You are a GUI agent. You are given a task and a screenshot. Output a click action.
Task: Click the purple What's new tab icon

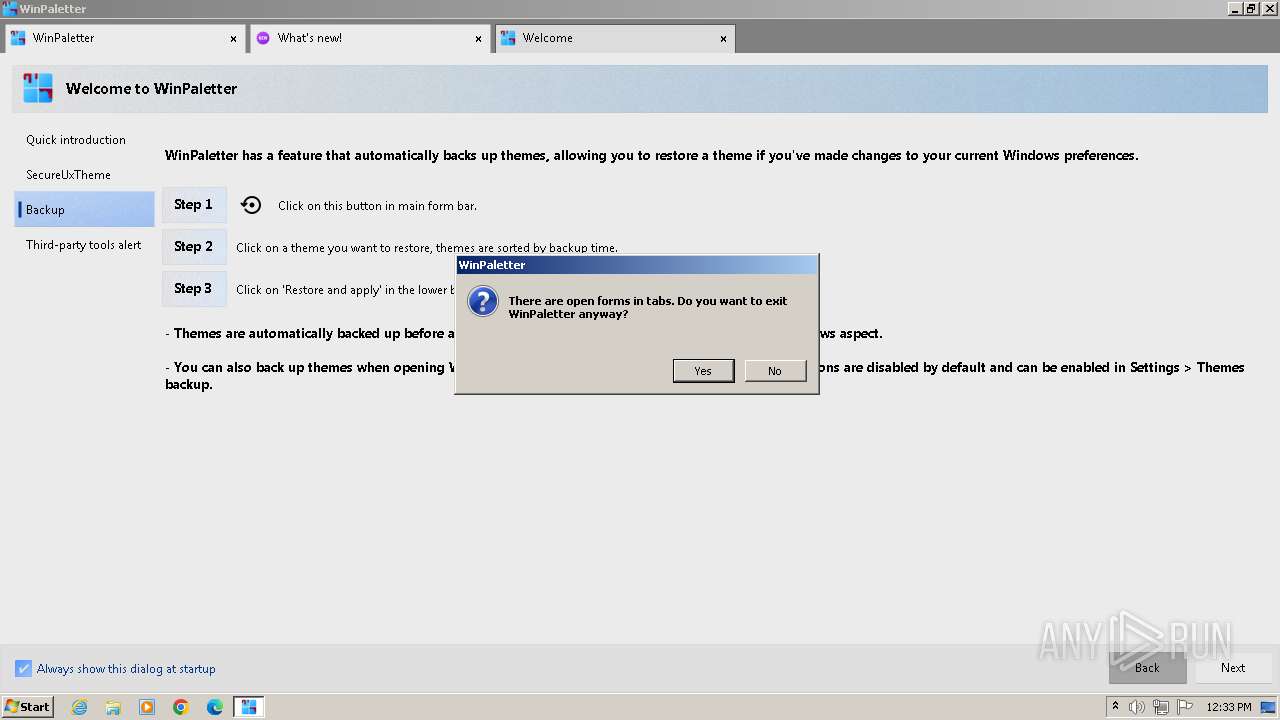click(263, 38)
